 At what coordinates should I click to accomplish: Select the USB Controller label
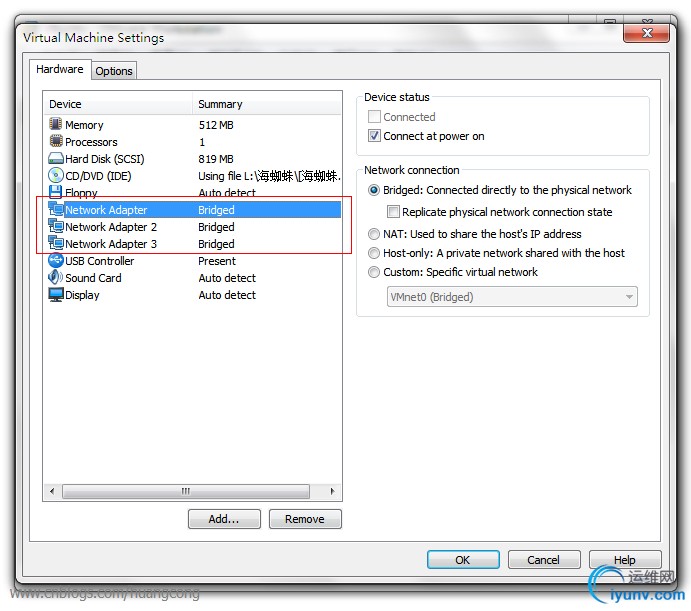(100, 261)
